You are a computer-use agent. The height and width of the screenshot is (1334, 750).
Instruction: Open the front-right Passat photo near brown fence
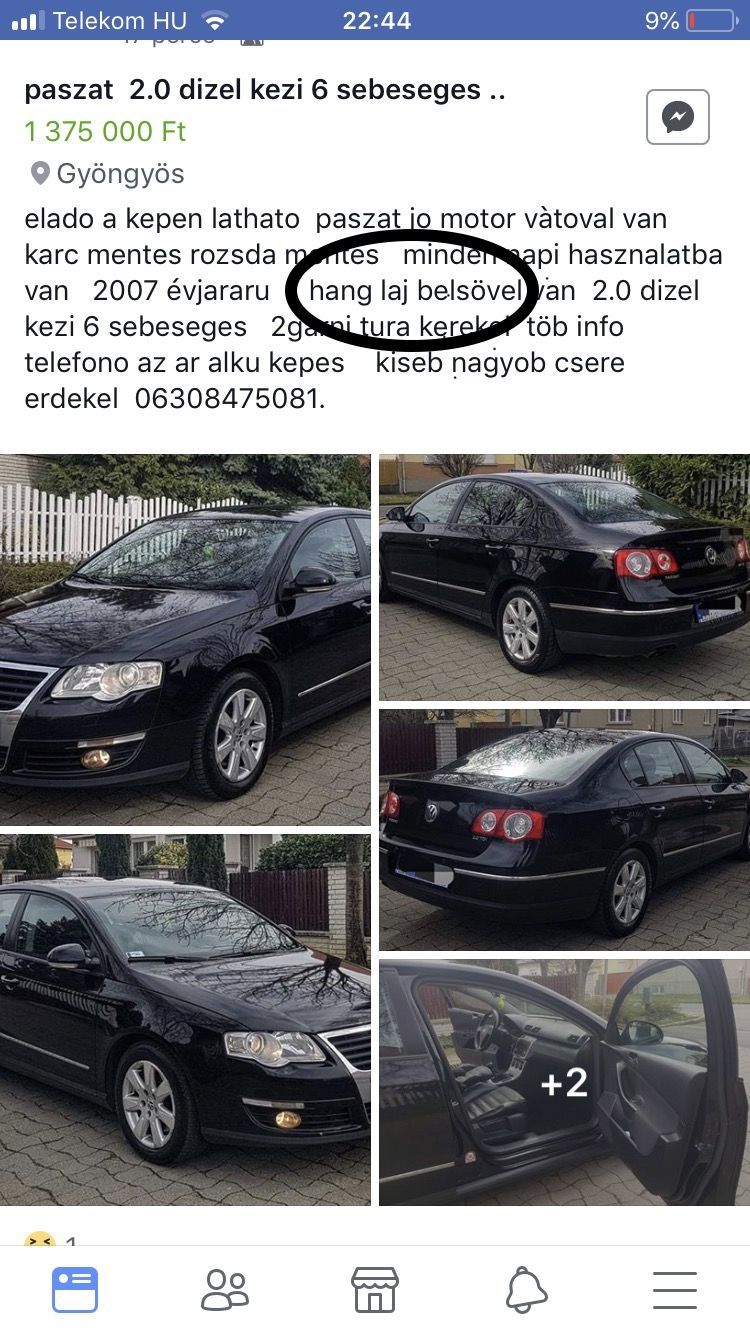[x=185, y=1020]
